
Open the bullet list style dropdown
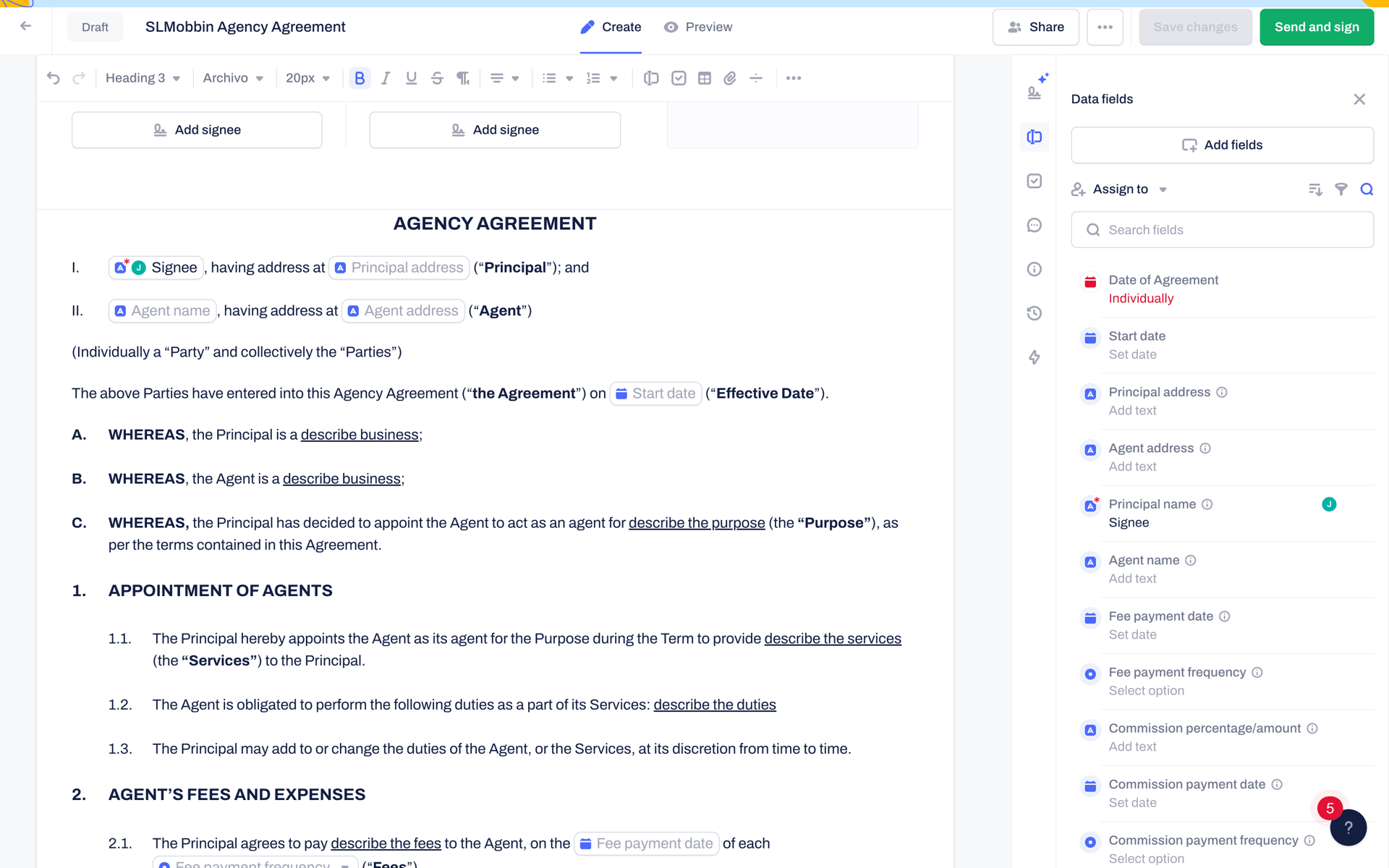[x=570, y=78]
